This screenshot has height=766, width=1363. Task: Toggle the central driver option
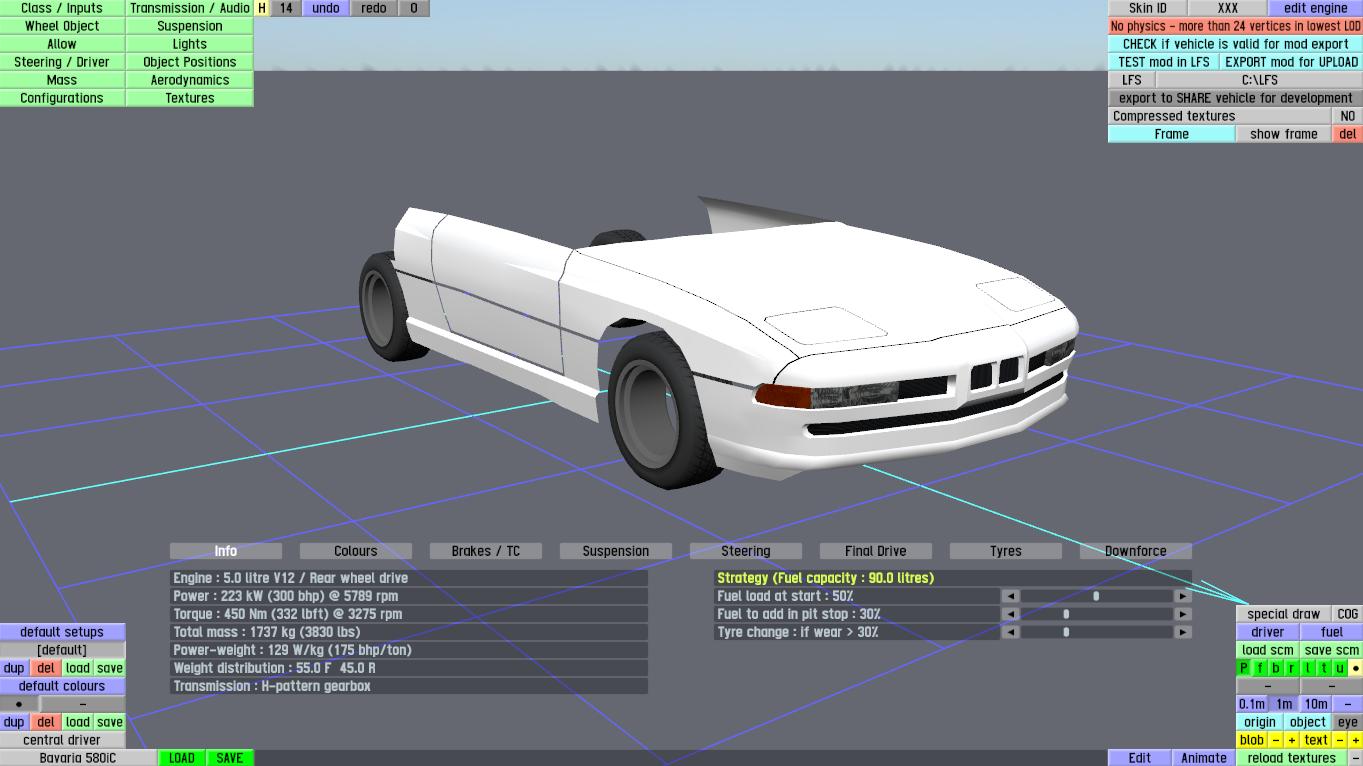62,740
